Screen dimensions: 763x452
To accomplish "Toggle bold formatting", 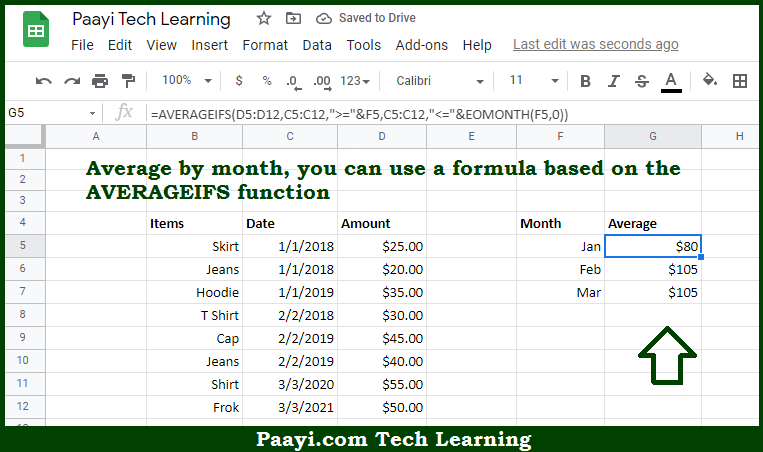I will [x=585, y=81].
